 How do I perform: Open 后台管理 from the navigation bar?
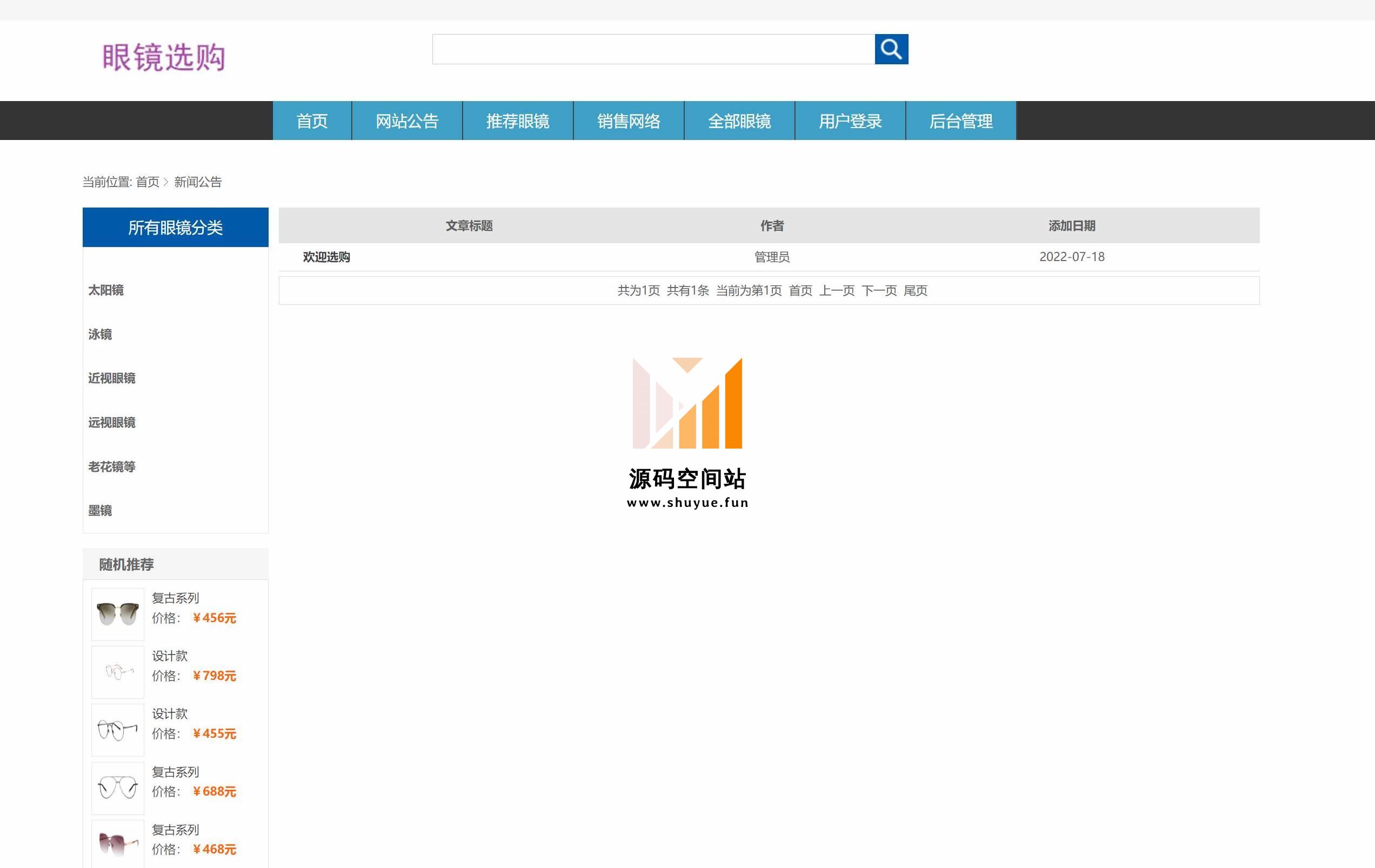pos(961,121)
